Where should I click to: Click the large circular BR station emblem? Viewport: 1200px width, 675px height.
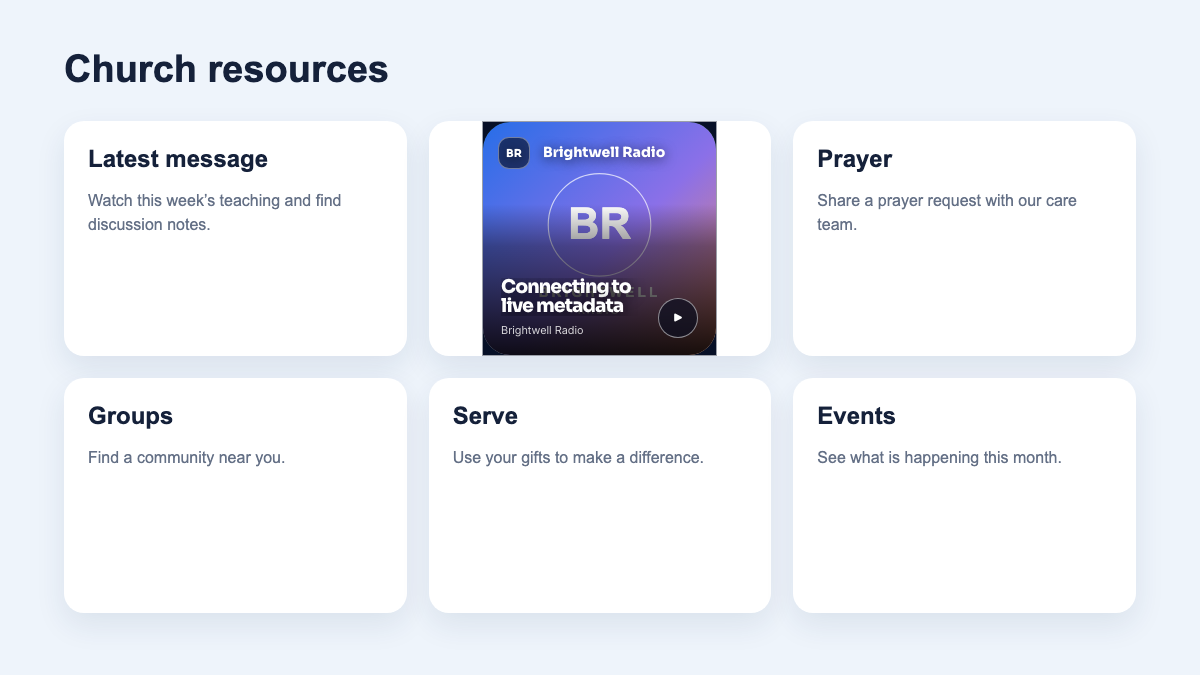600,225
